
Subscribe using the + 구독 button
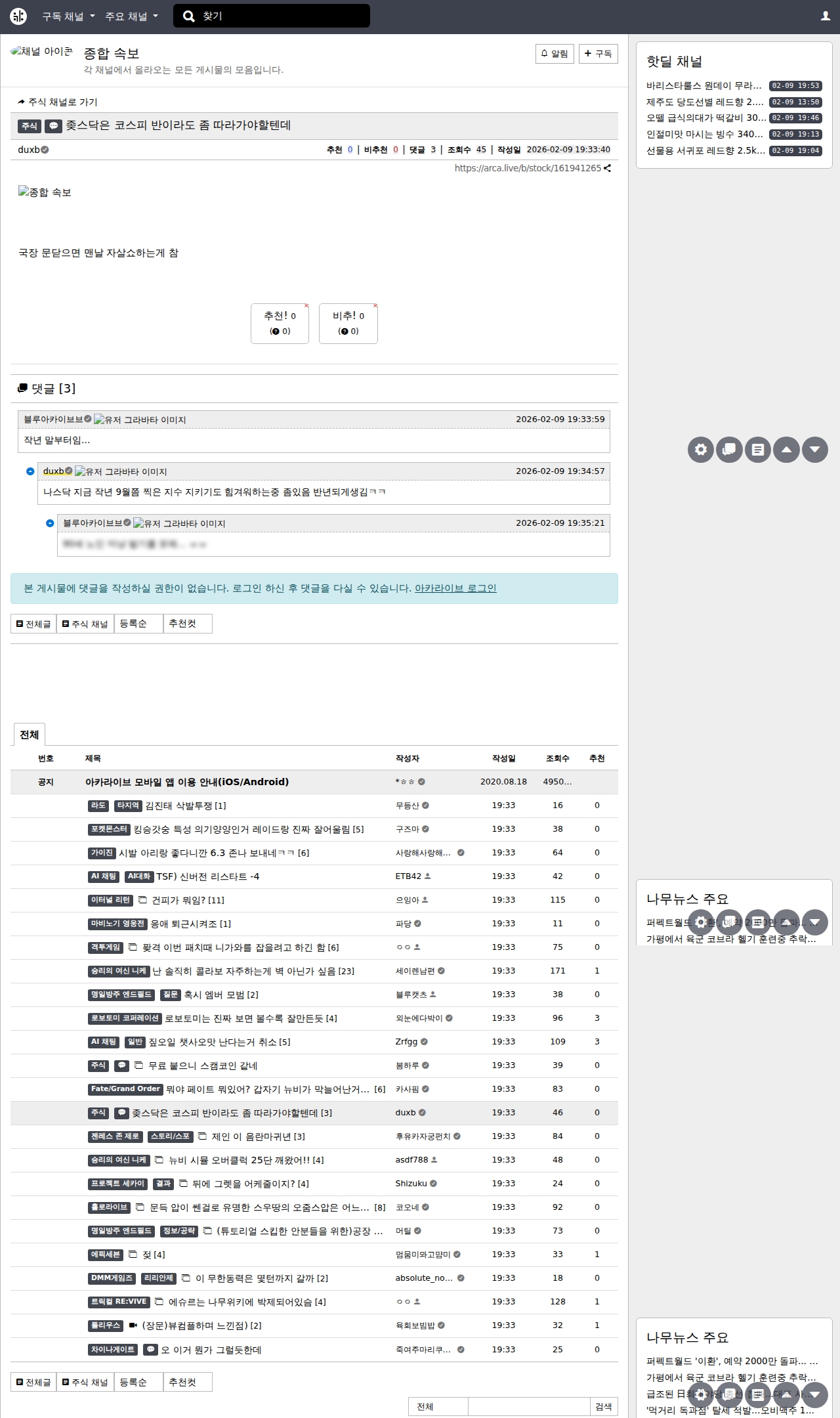pyautogui.click(x=598, y=54)
